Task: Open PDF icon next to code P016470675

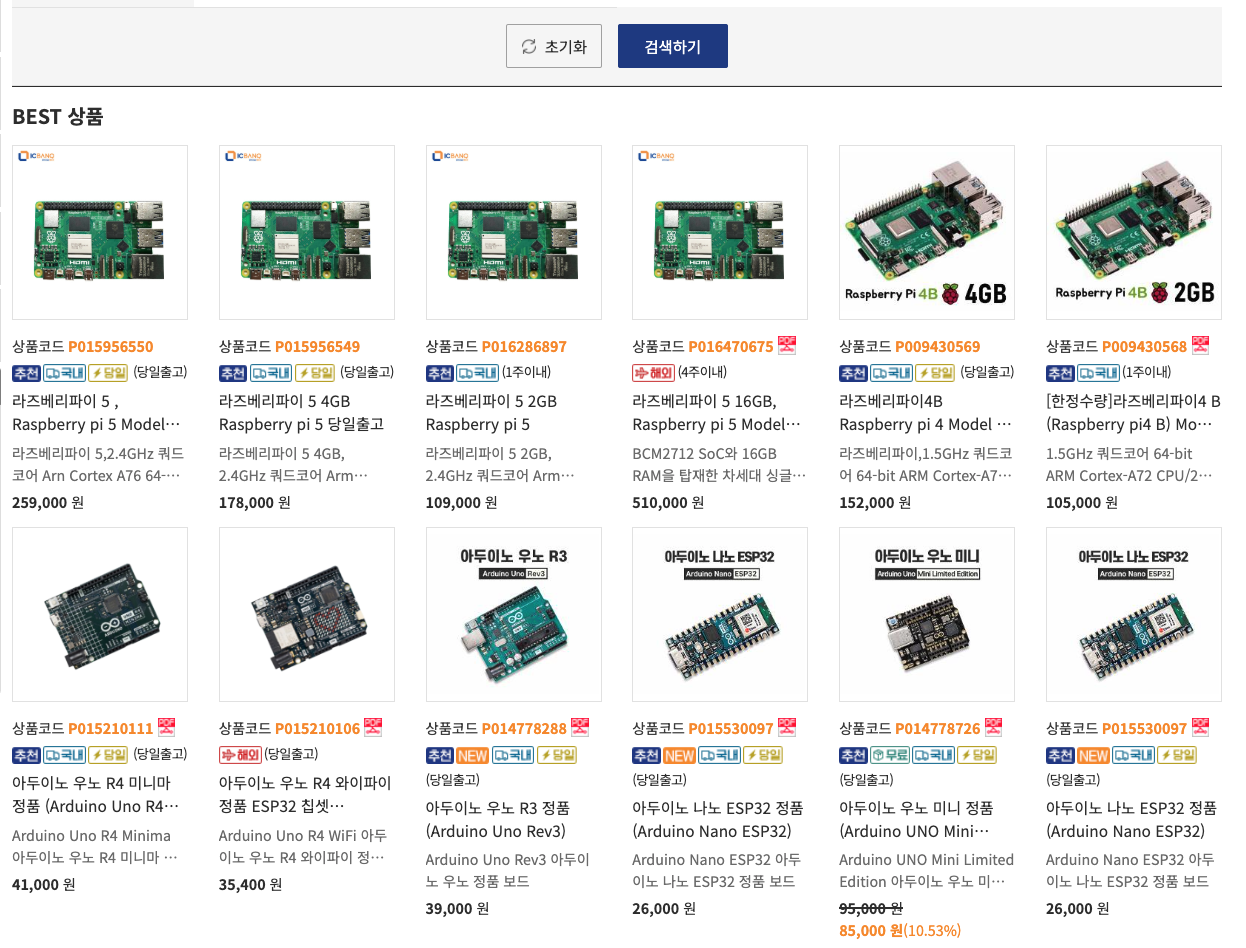Action: (x=787, y=345)
